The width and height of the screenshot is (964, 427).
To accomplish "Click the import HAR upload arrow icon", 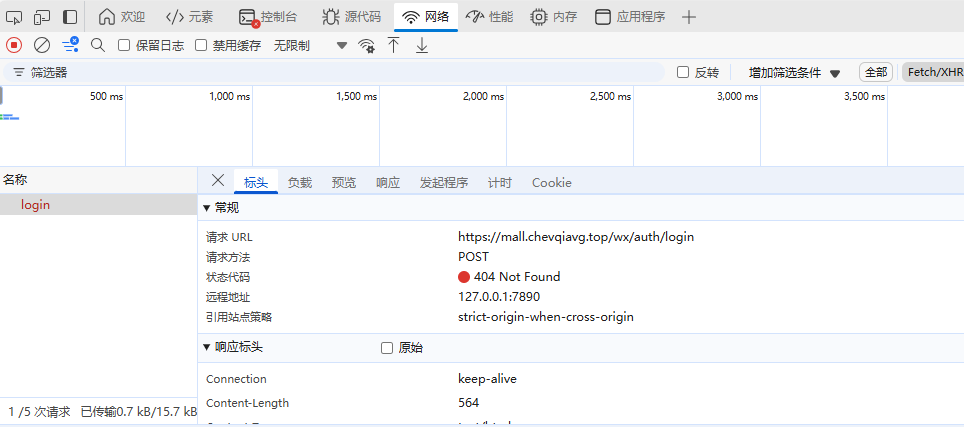I will 394,45.
